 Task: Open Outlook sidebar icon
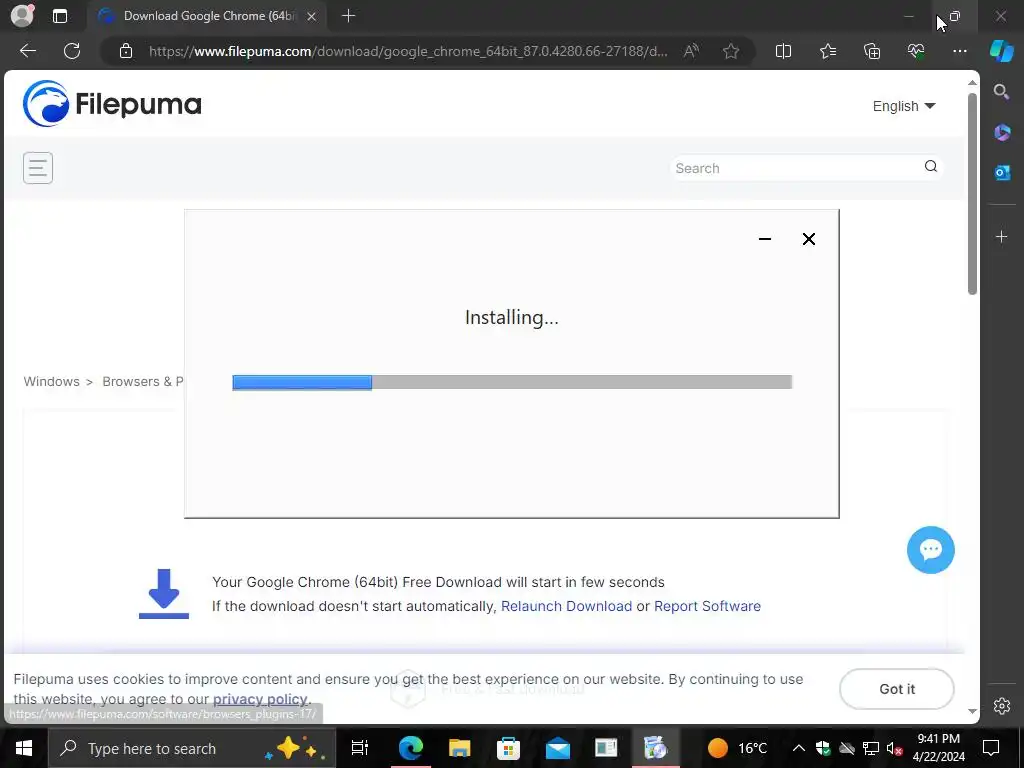pyautogui.click(x=1002, y=172)
